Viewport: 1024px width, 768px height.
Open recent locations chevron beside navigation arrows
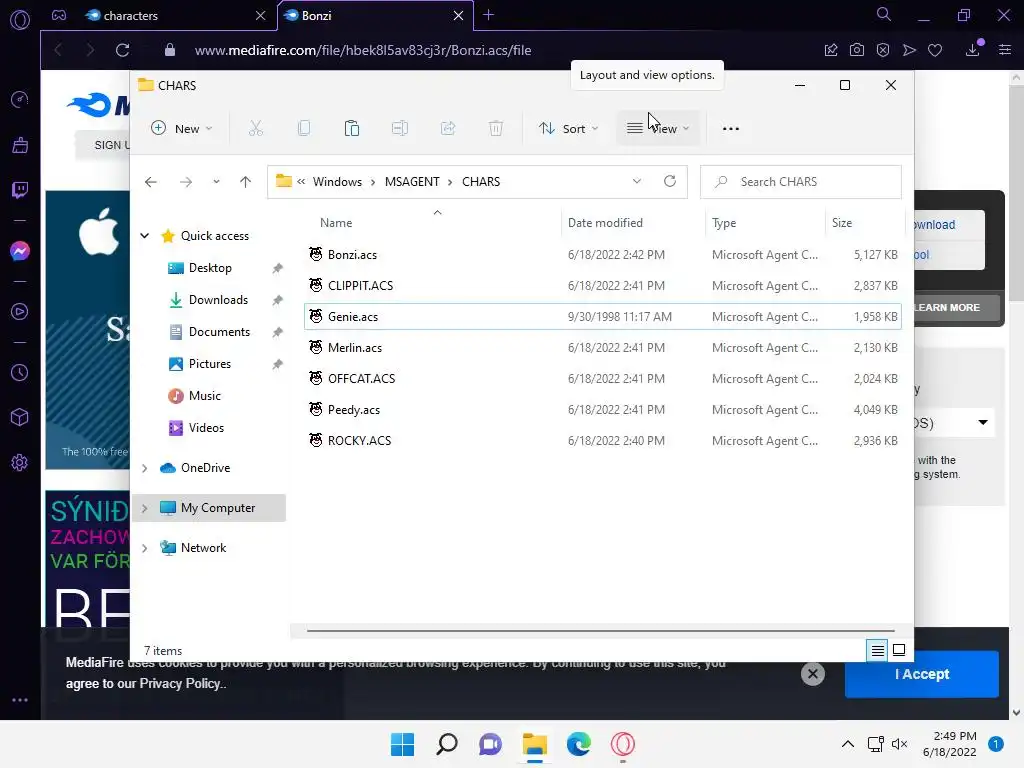216,182
